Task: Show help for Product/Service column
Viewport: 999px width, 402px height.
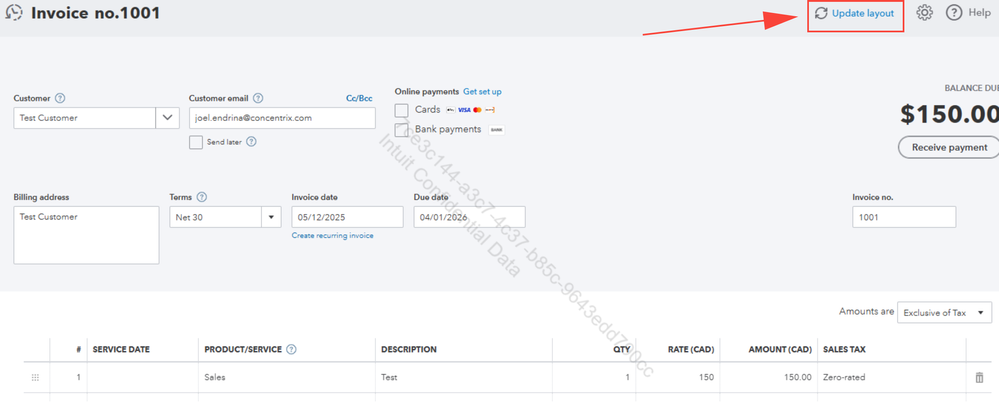Action: pyautogui.click(x=292, y=350)
